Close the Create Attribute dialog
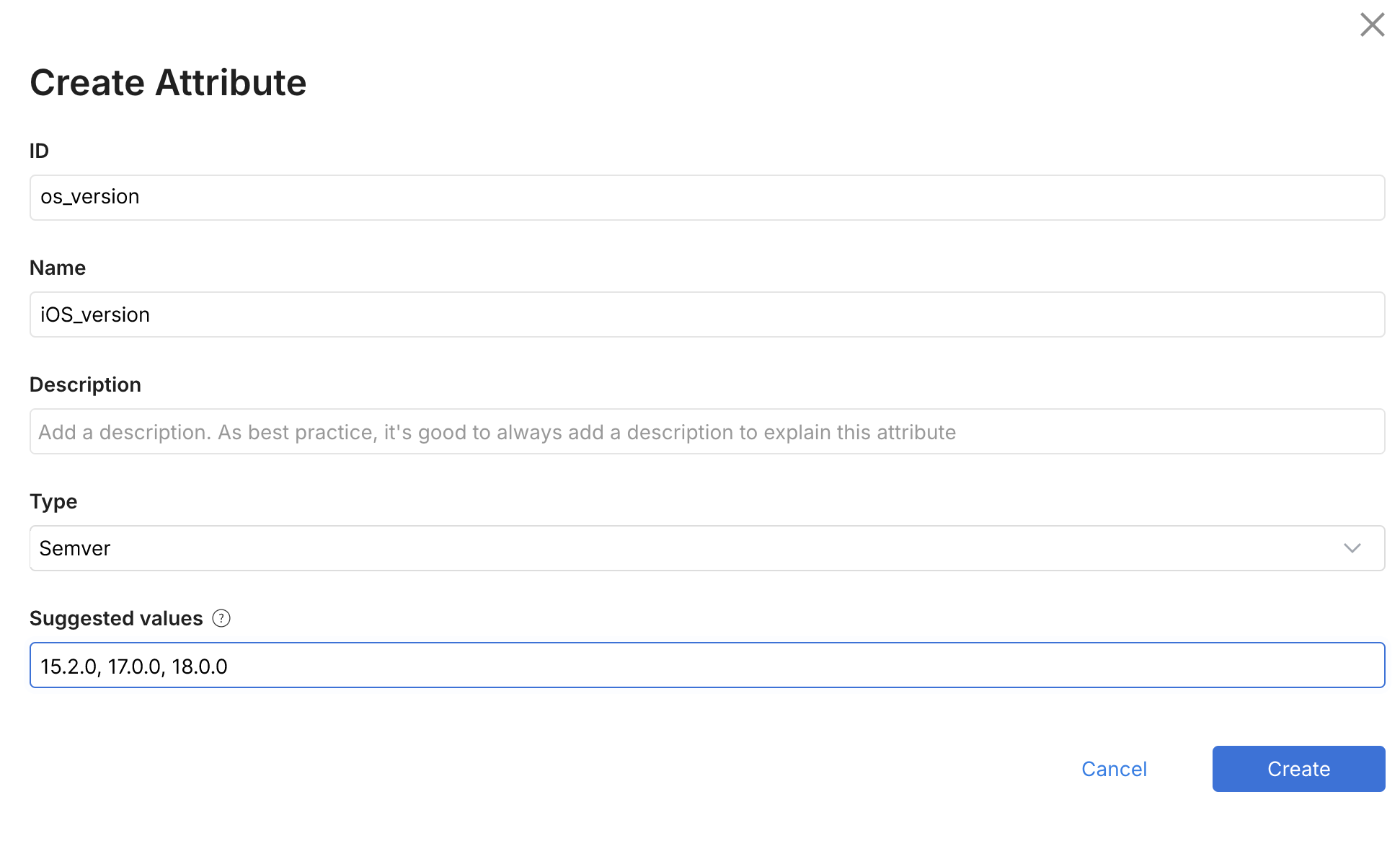1400x854 pixels. [x=1372, y=25]
